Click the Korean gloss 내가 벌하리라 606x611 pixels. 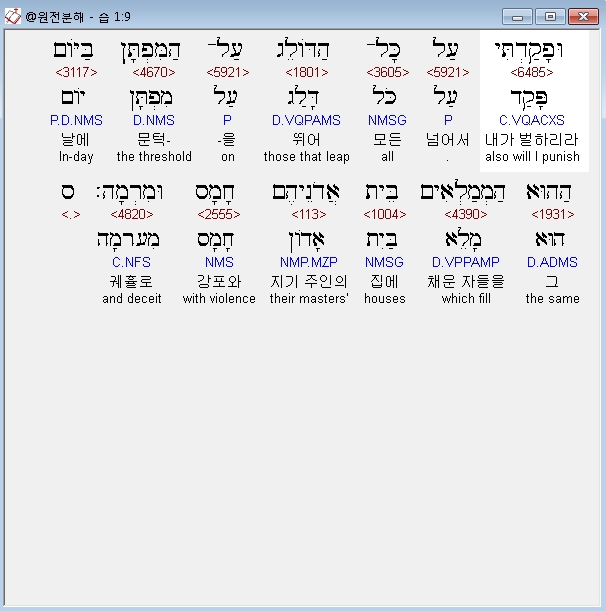532,140
